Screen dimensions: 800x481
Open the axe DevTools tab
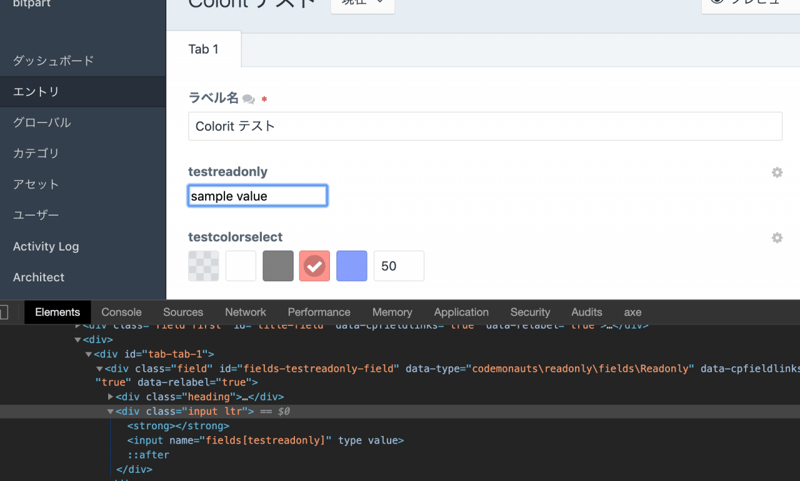(x=632, y=312)
